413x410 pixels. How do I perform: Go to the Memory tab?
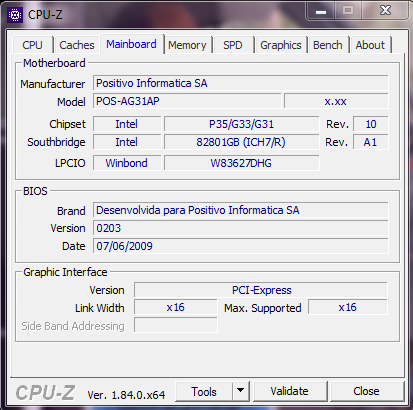pos(187,45)
